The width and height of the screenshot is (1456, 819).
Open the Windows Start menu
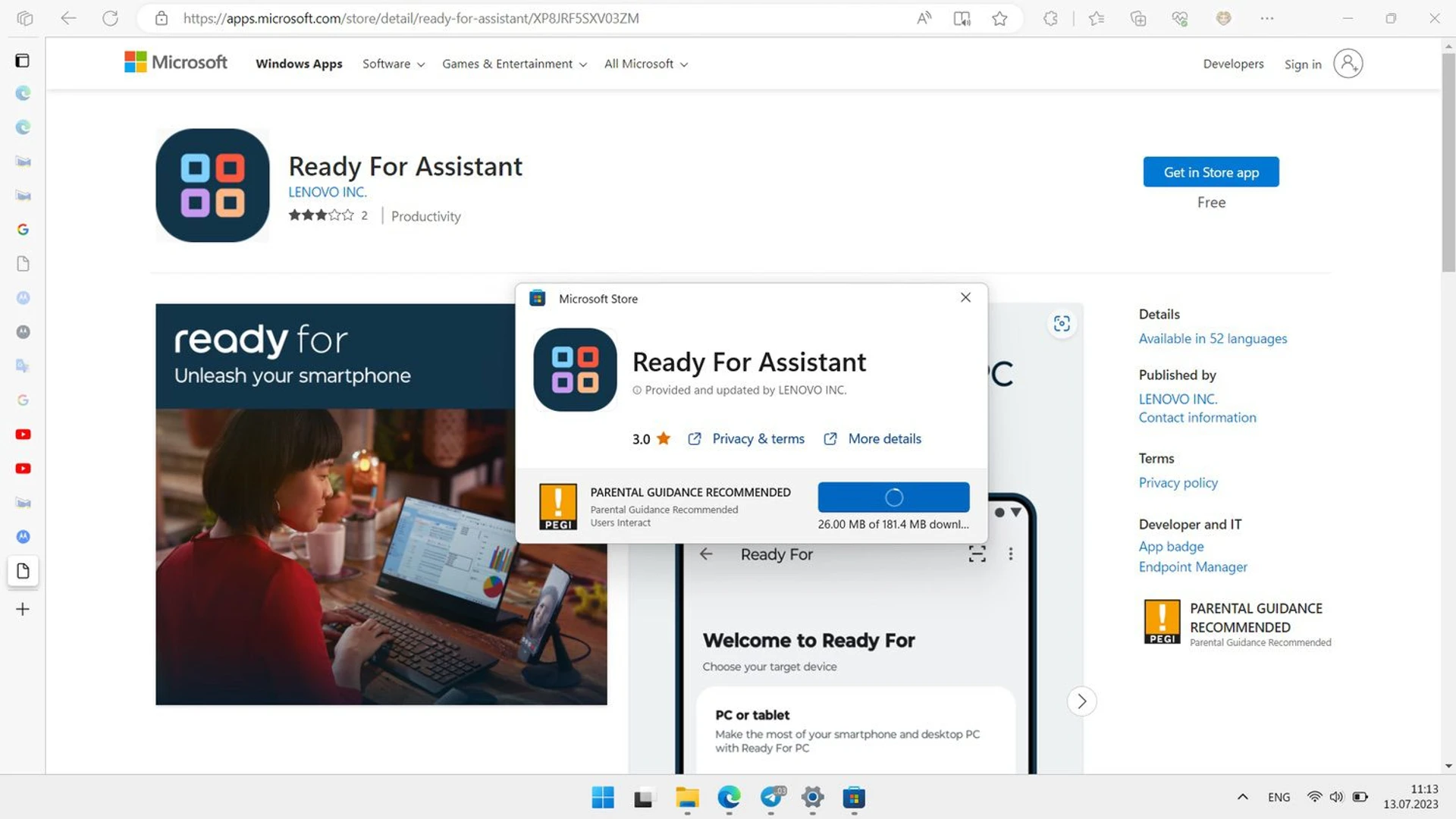[603, 798]
